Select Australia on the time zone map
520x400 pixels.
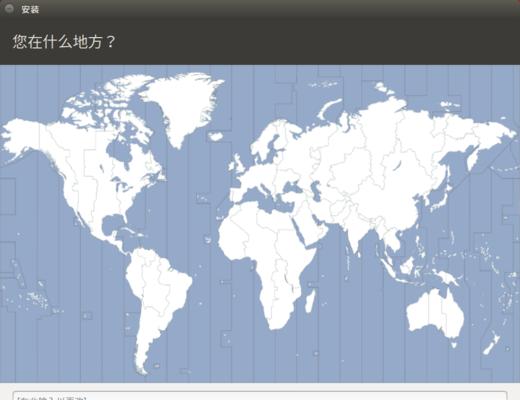(x=435, y=313)
